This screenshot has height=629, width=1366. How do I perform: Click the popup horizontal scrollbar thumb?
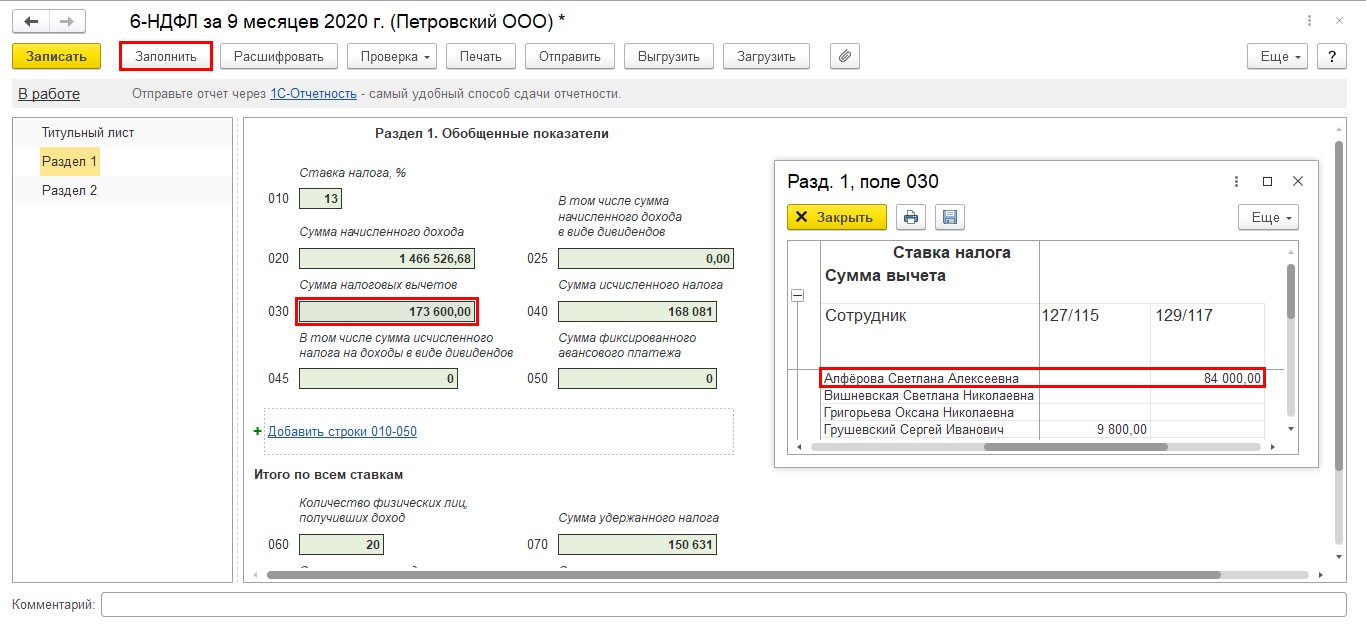1075,447
